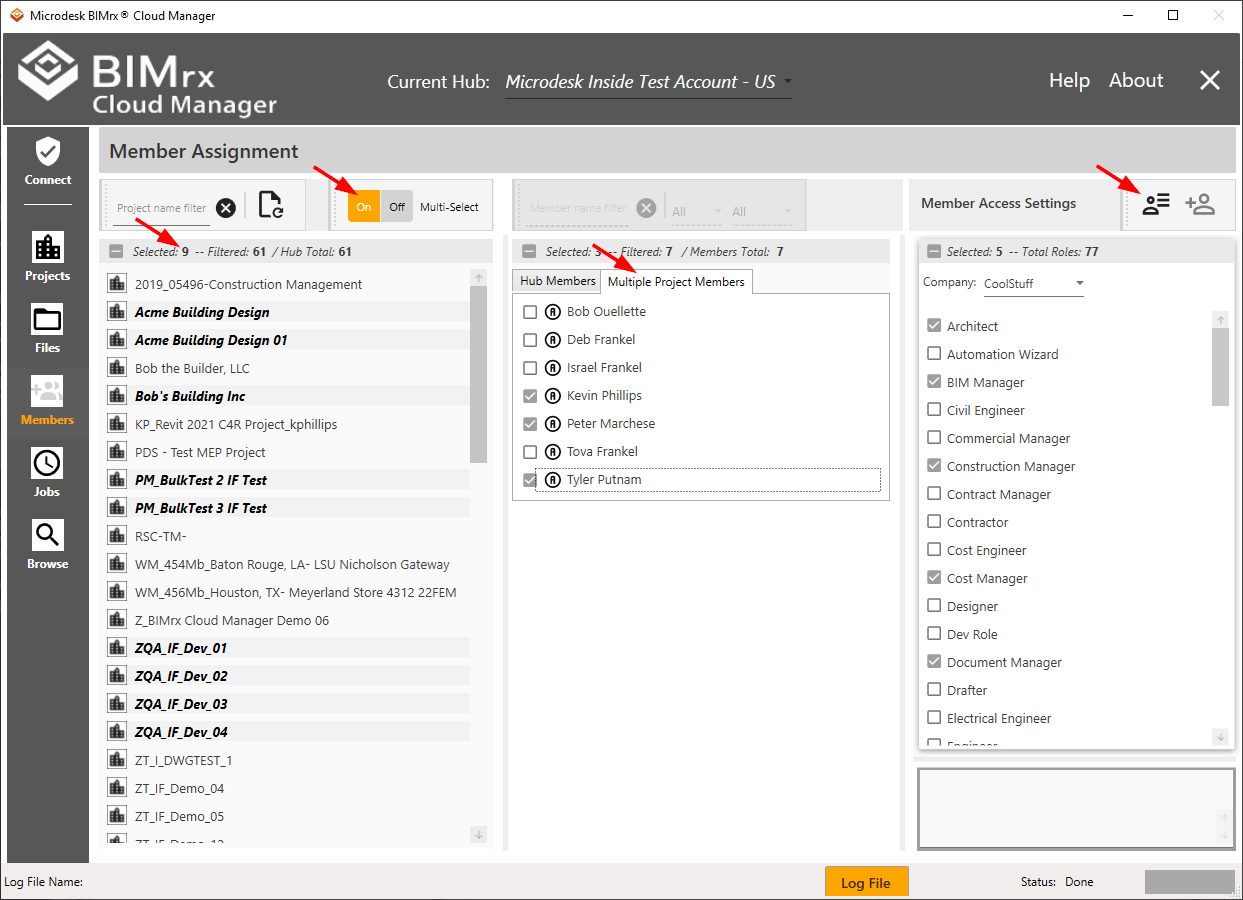Uncheck the Kevin Phillips member checkbox

click(530, 396)
